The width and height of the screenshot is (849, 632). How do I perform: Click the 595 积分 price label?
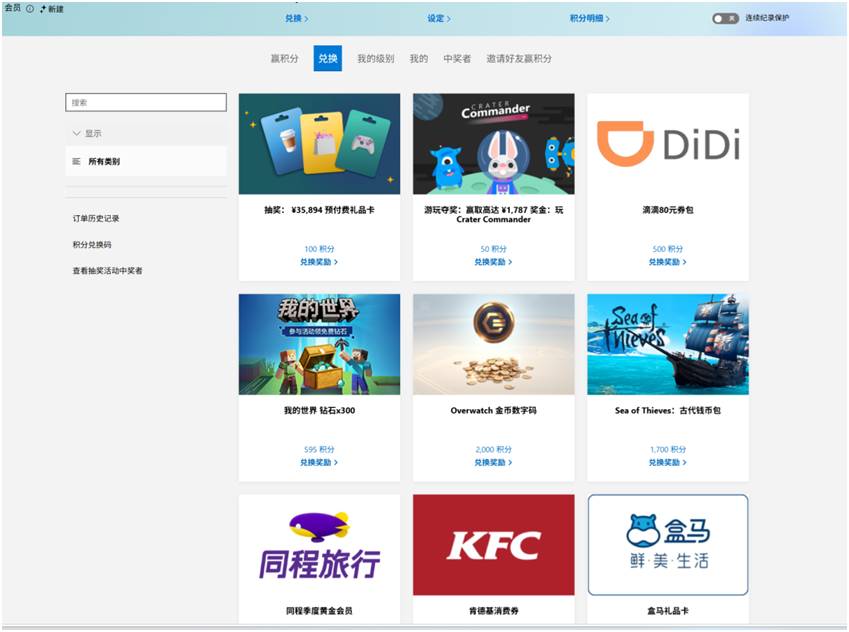coord(319,449)
